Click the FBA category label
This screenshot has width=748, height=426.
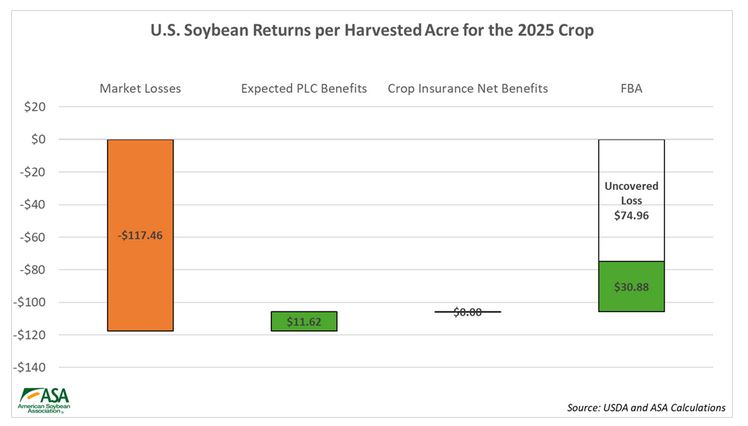631,88
